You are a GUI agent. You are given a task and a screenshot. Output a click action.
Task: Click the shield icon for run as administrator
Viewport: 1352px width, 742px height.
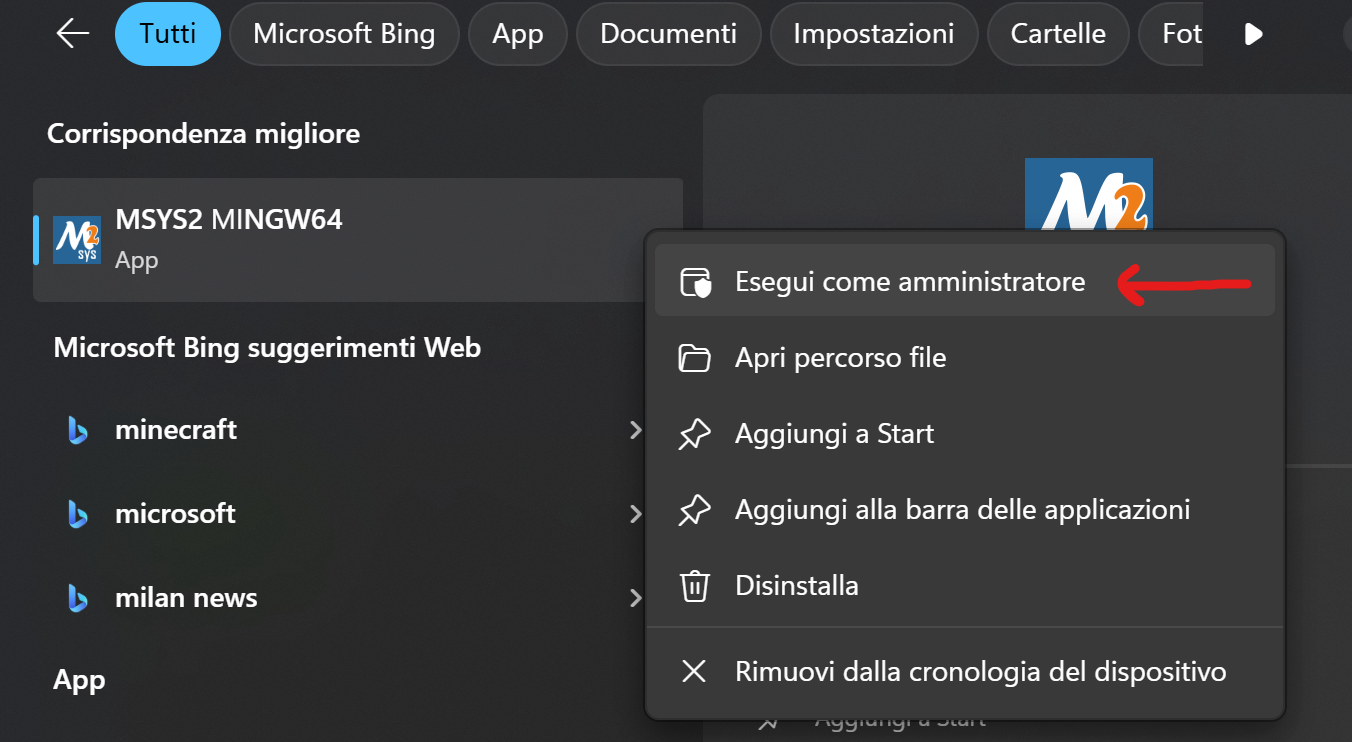click(694, 282)
